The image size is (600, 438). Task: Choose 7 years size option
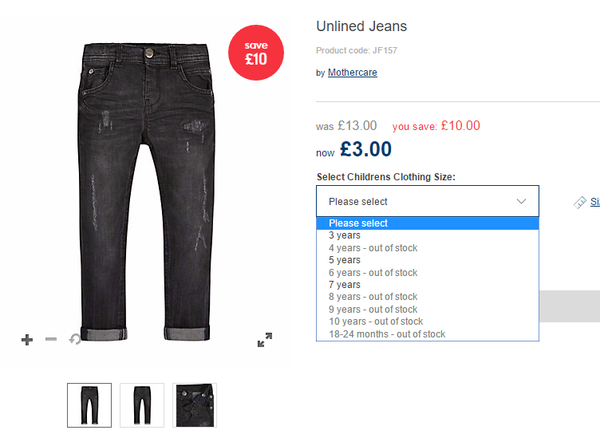(x=427, y=285)
